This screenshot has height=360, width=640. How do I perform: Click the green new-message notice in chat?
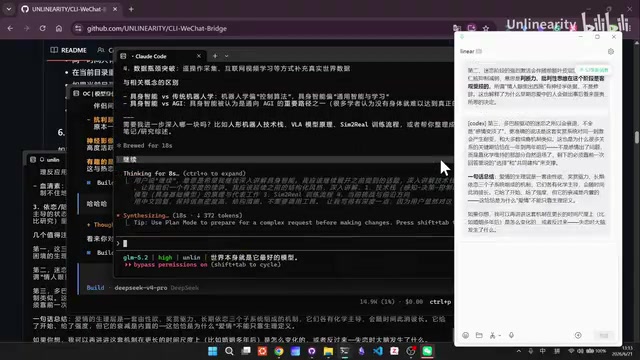tap(594, 70)
